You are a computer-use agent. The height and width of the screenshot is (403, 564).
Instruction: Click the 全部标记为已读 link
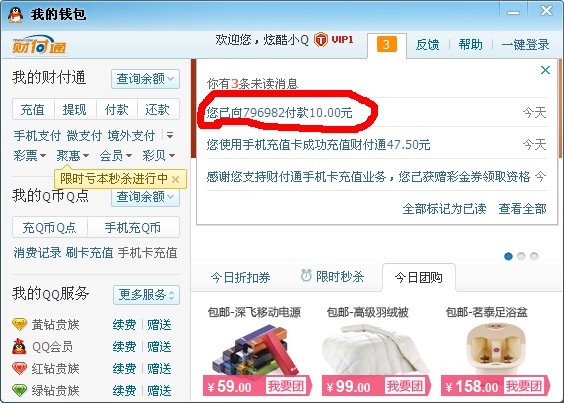pos(444,209)
